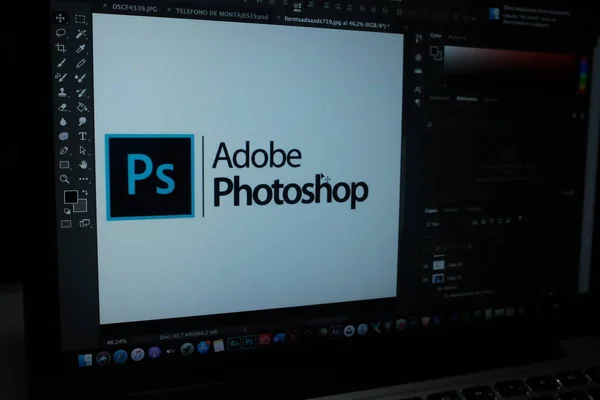Select the Hand tool
The width and height of the screenshot is (600, 400).
tap(83, 165)
